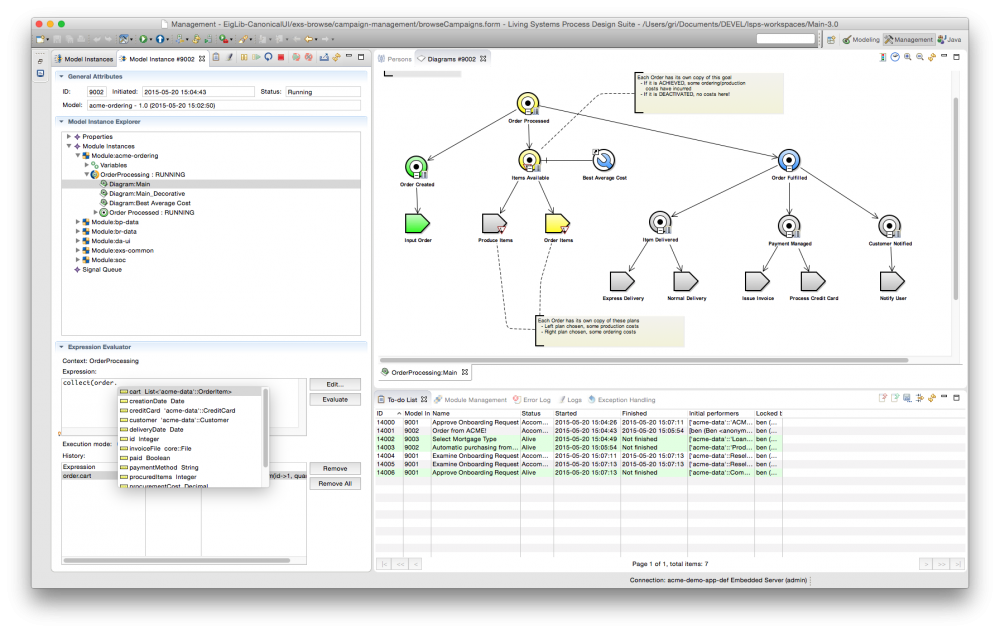Viewport: 1000px width, 633px height.
Task: Select Diagram:Main_Decorative in the tree
Action: pyautogui.click(x=146, y=193)
